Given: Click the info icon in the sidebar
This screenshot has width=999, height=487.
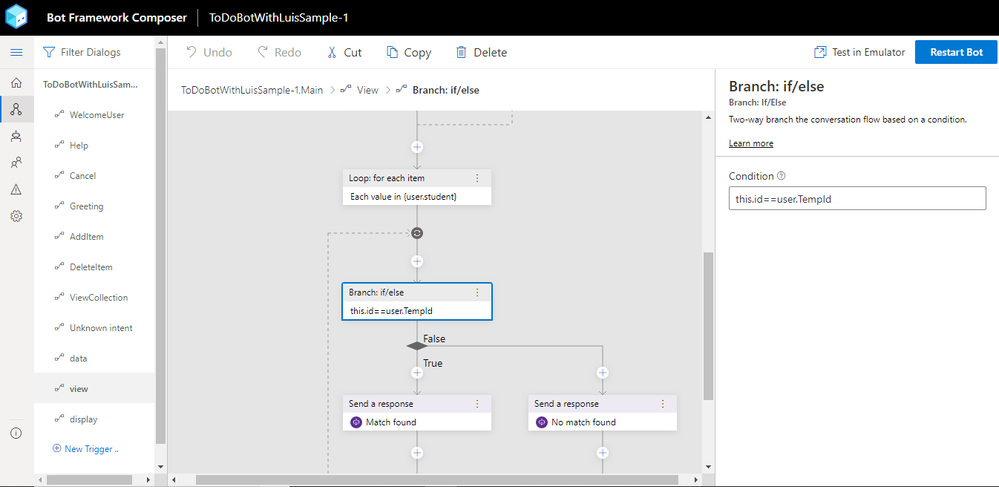Looking at the screenshot, I should tap(17, 433).
